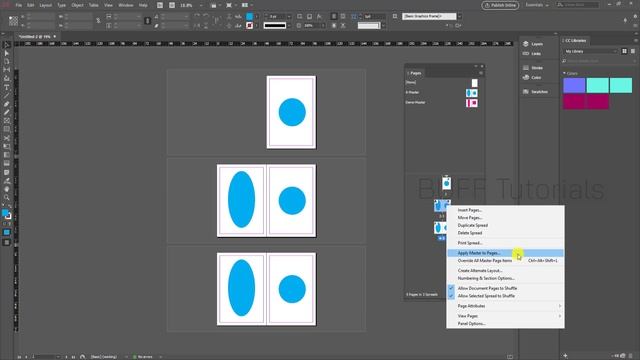
Task: Click the Pages panel tab
Action: click(415, 73)
